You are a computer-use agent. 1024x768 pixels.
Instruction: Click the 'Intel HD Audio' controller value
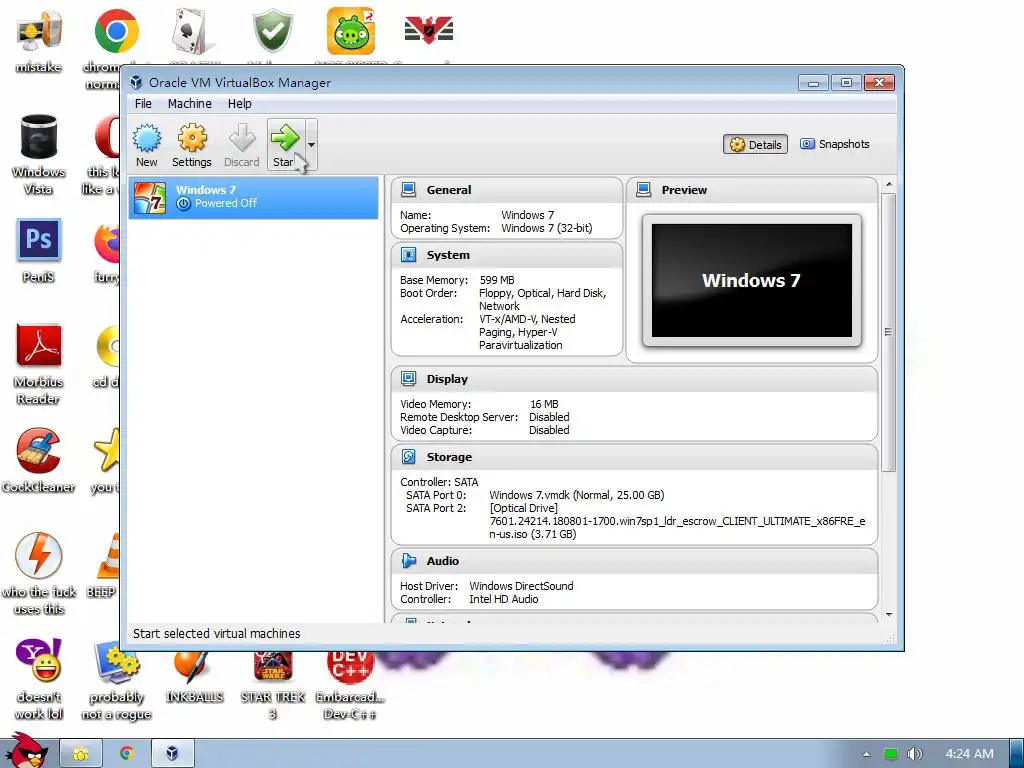(x=504, y=599)
